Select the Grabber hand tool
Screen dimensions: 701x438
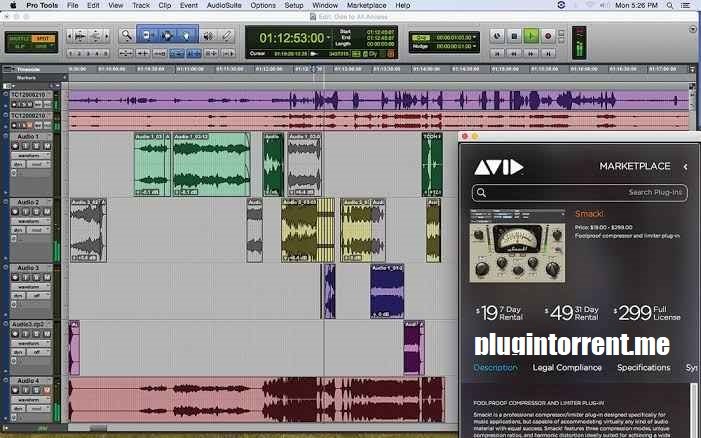(x=187, y=35)
